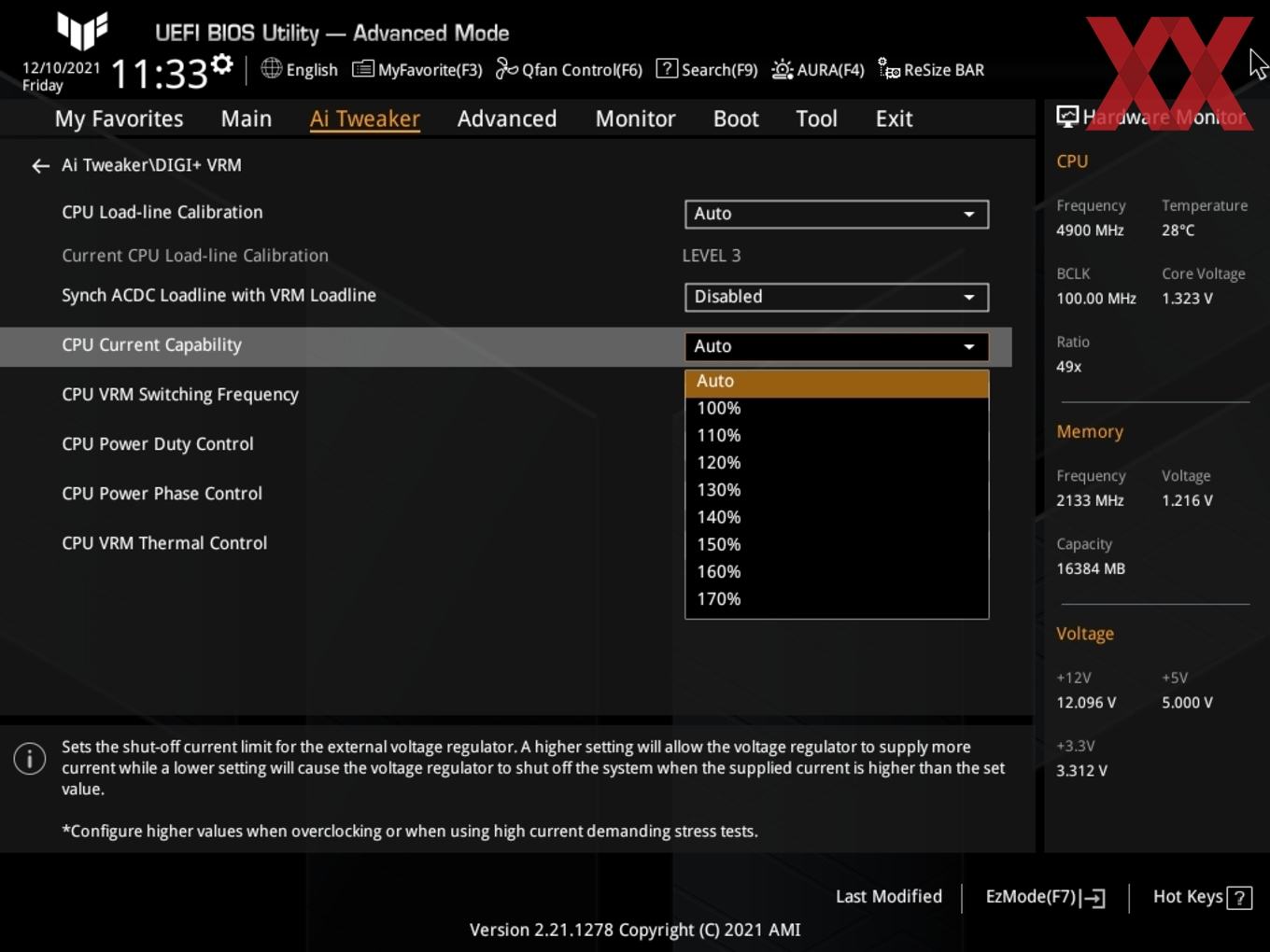This screenshot has height=952, width=1270.
Task: Open the Boot tab
Action: click(736, 119)
